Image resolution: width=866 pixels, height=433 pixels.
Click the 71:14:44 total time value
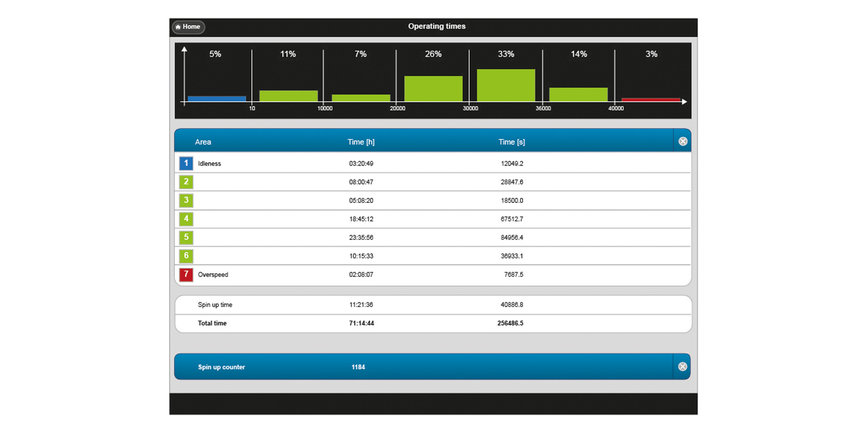click(361, 324)
